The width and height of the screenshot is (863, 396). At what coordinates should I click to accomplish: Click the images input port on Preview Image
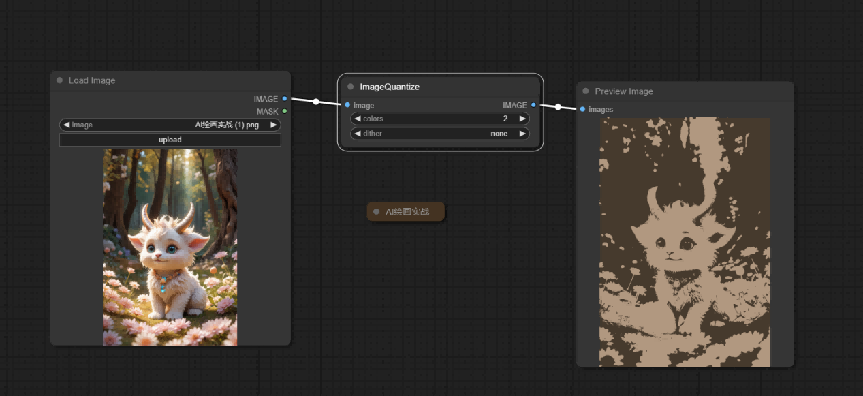pos(582,109)
